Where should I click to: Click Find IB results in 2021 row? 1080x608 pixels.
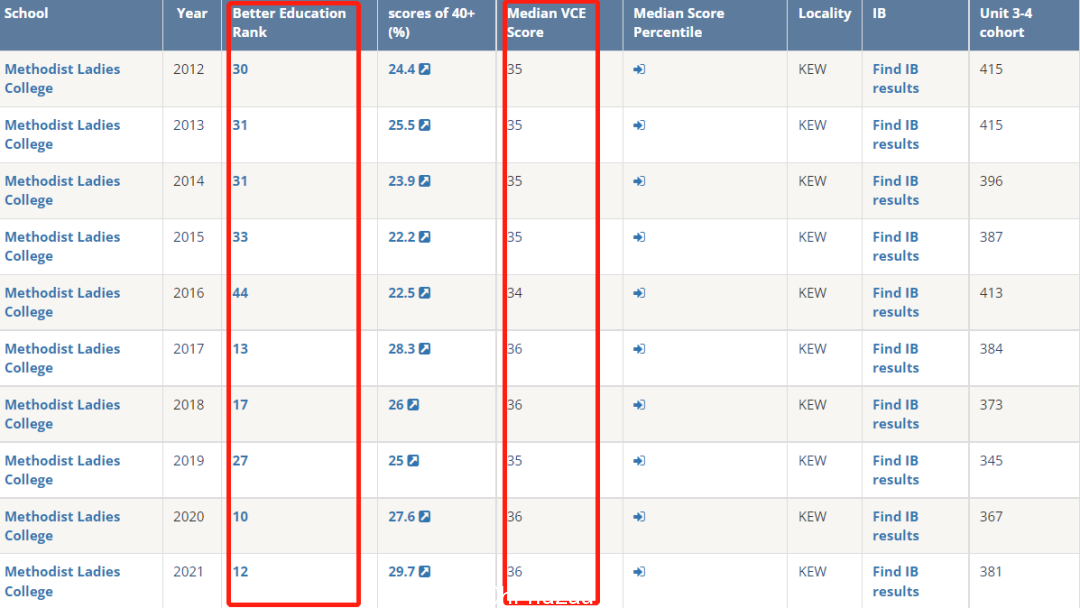895,581
